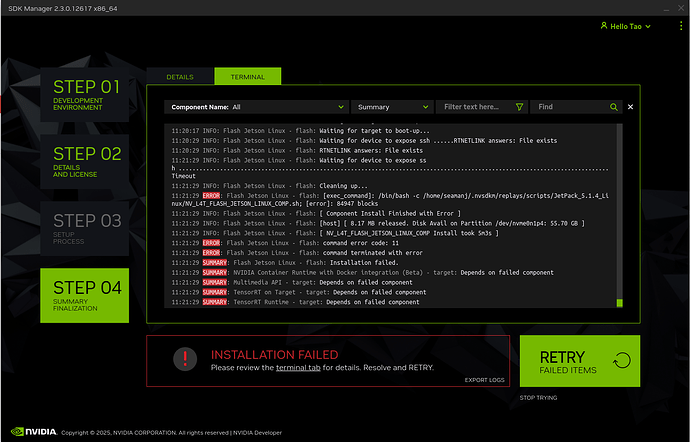Switch to the DETAILS tab
The height and width of the screenshot is (442, 690).
click(180, 77)
